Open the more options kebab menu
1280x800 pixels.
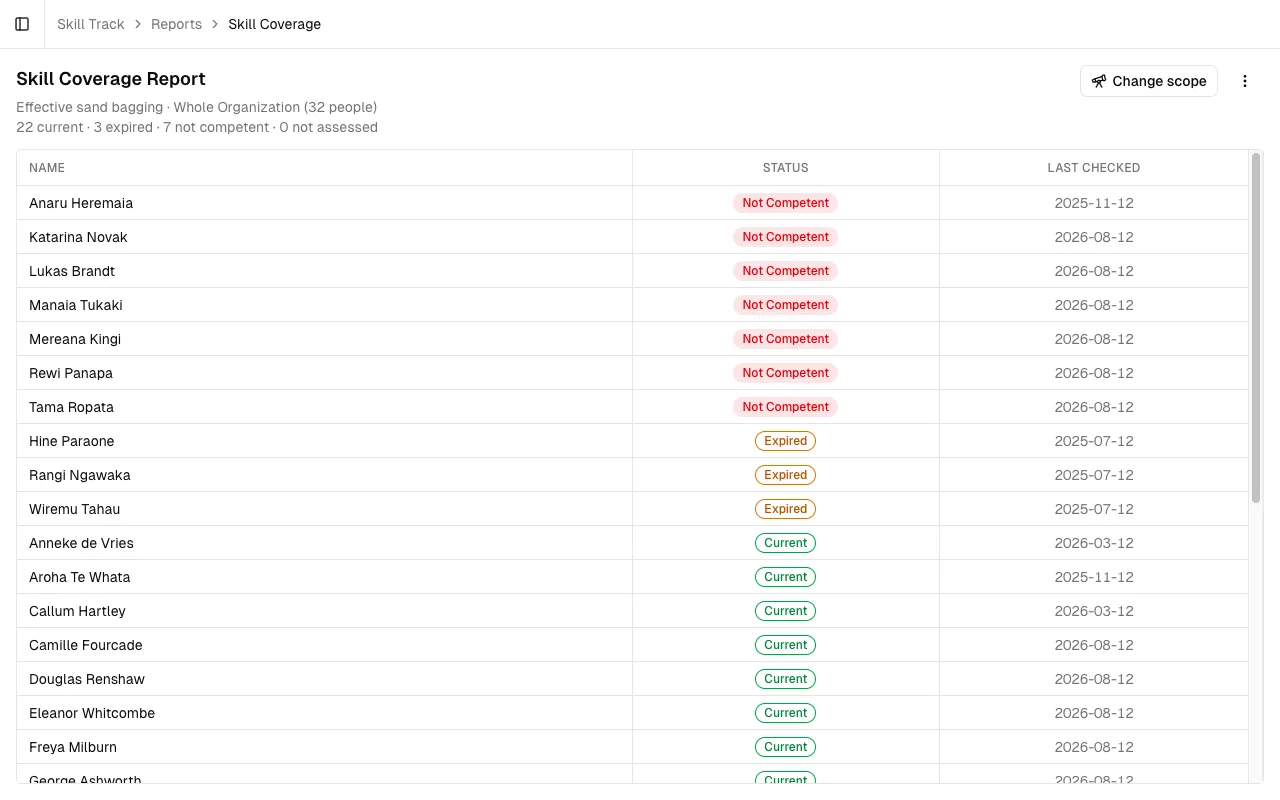point(1245,81)
